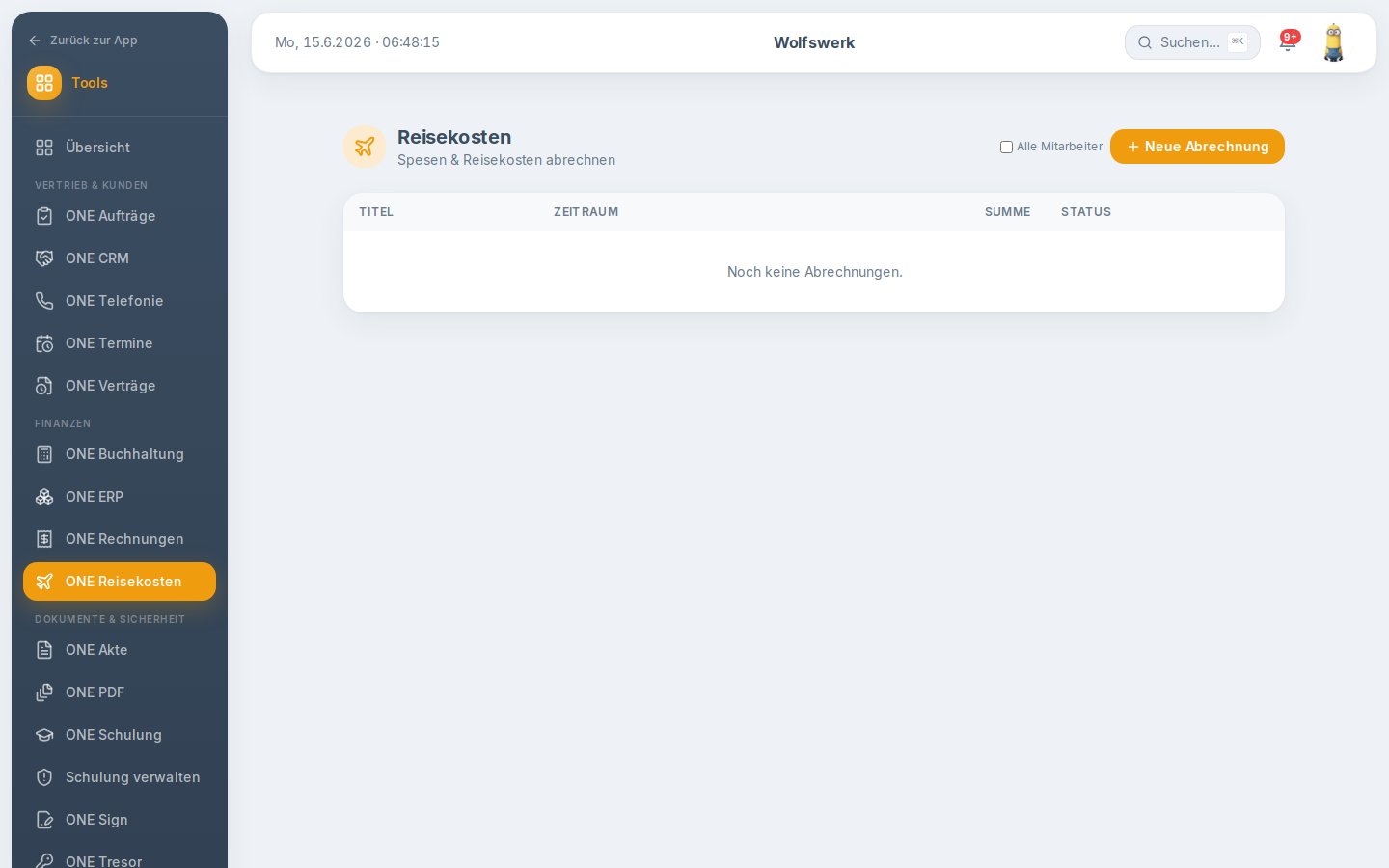Click the Übersicht grid icon
Image resolution: width=1389 pixels, height=868 pixels.
click(44, 148)
